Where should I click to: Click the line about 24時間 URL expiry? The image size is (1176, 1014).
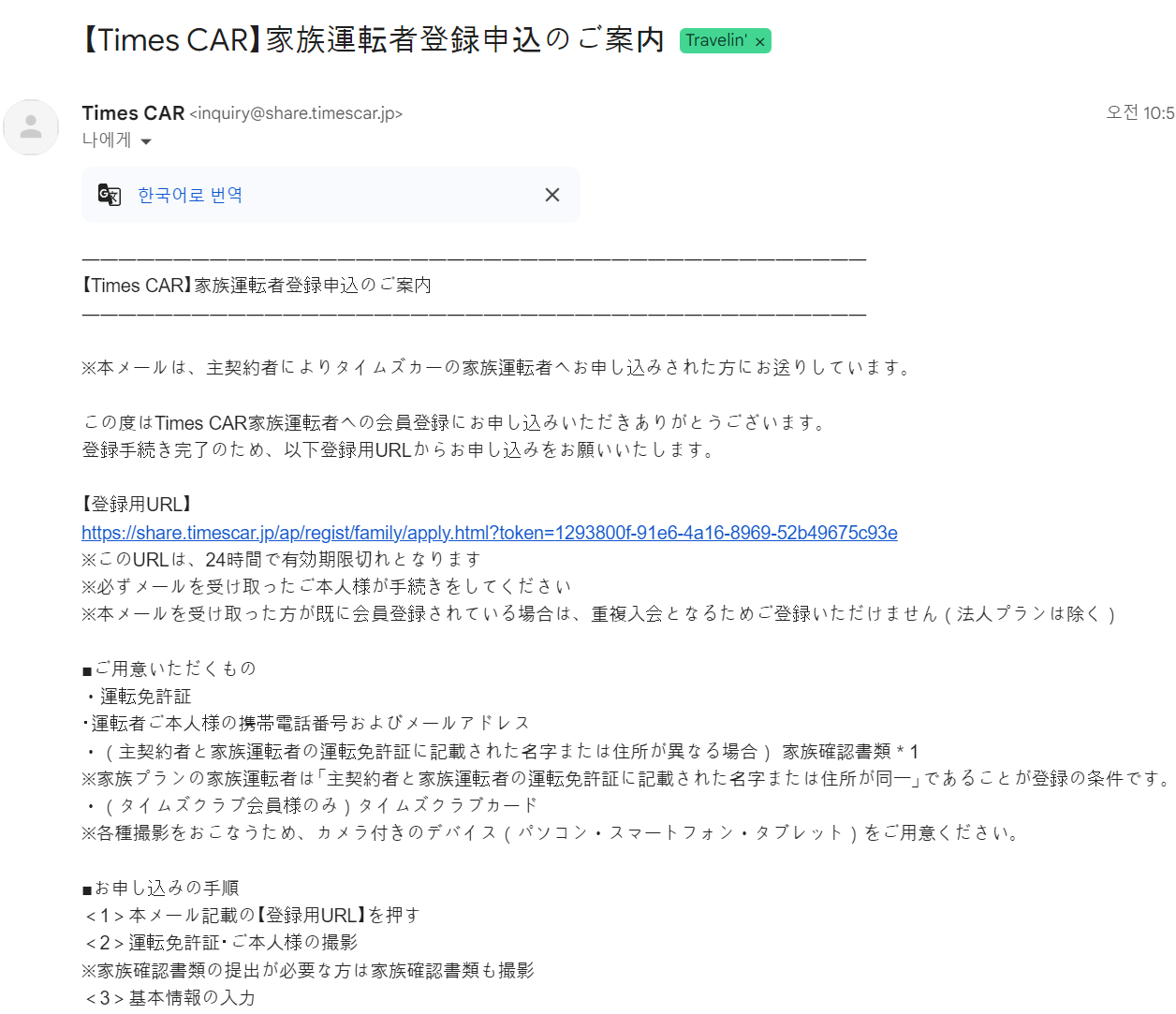281,559
